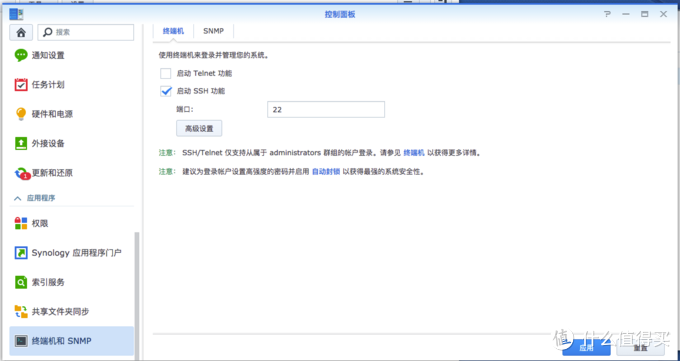Click the port field showing 22
The width and height of the screenshot is (680, 361).
[326, 110]
